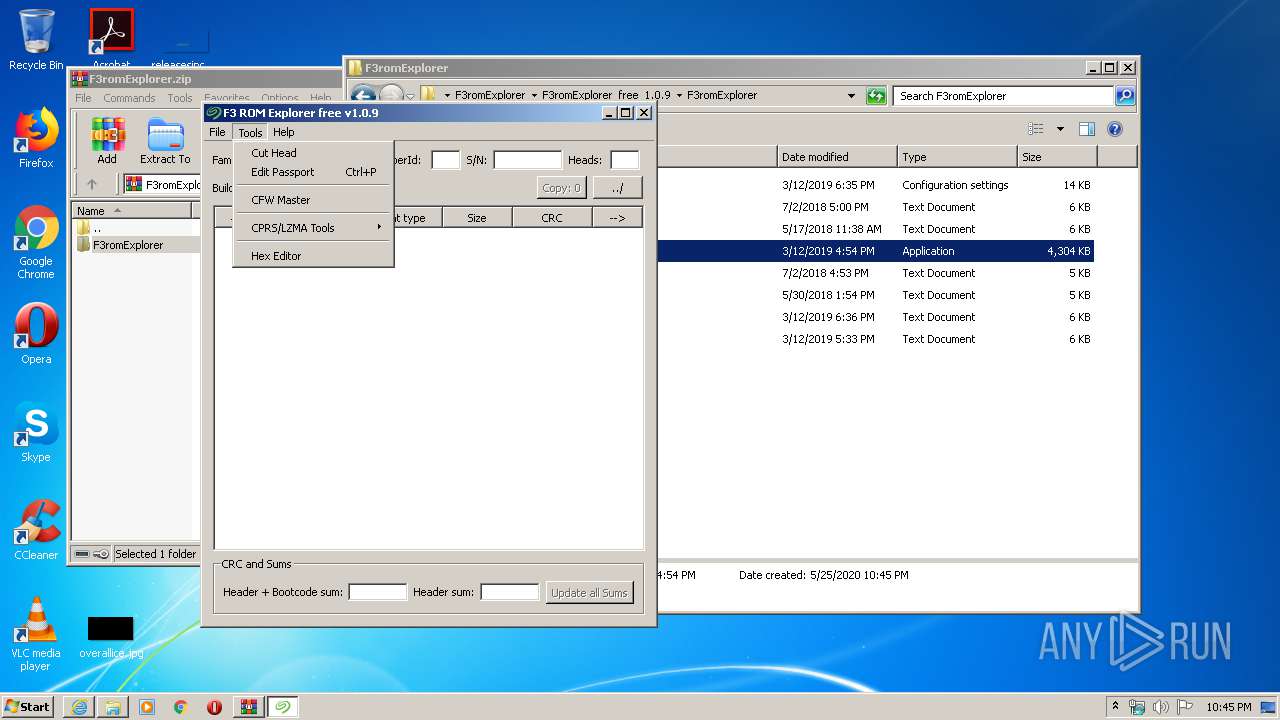Screen dimensions: 1280x720
Task: Click the S/N input field
Action: (528, 160)
